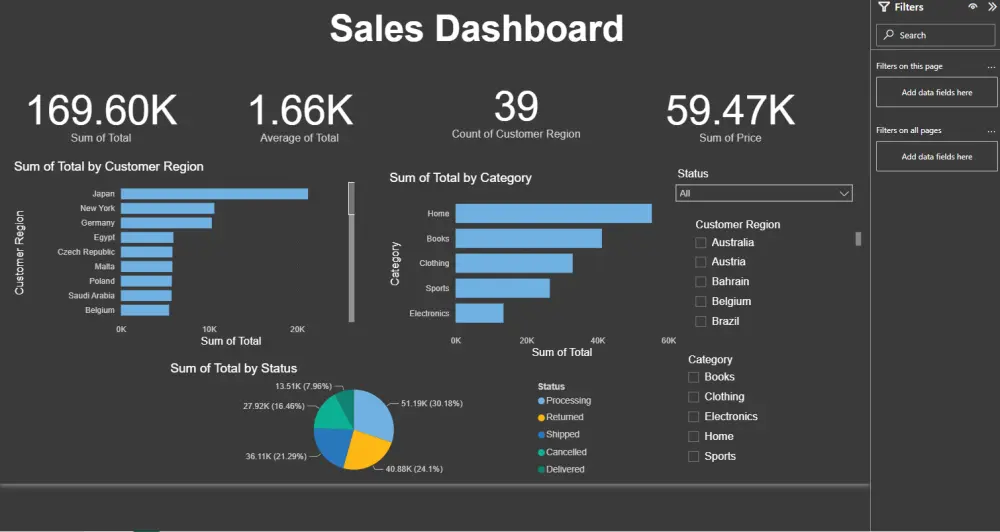Select the Clothing bar in category chart
Viewport: 1000px width, 532px height.
point(514,263)
